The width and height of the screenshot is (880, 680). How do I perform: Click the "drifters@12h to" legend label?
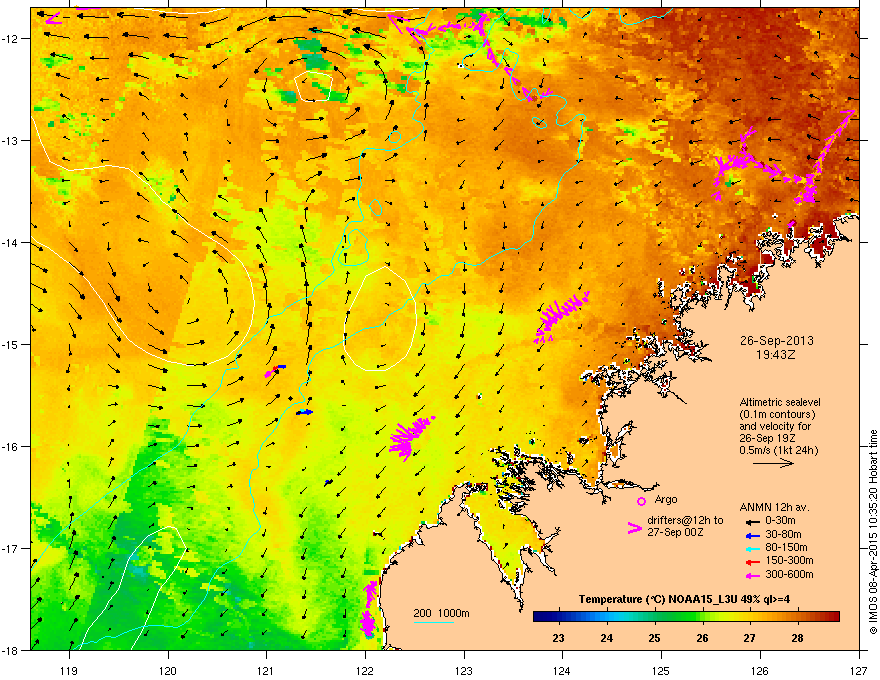[x=685, y=520]
